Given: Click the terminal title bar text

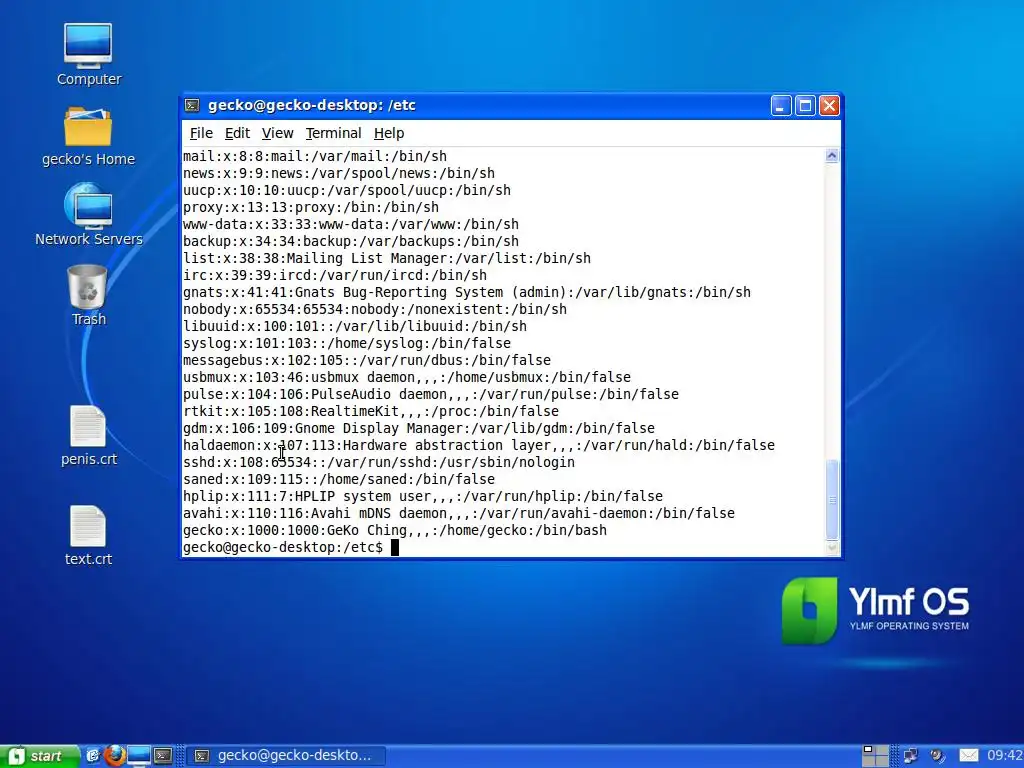Looking at the screenshot, I should 312,105.
